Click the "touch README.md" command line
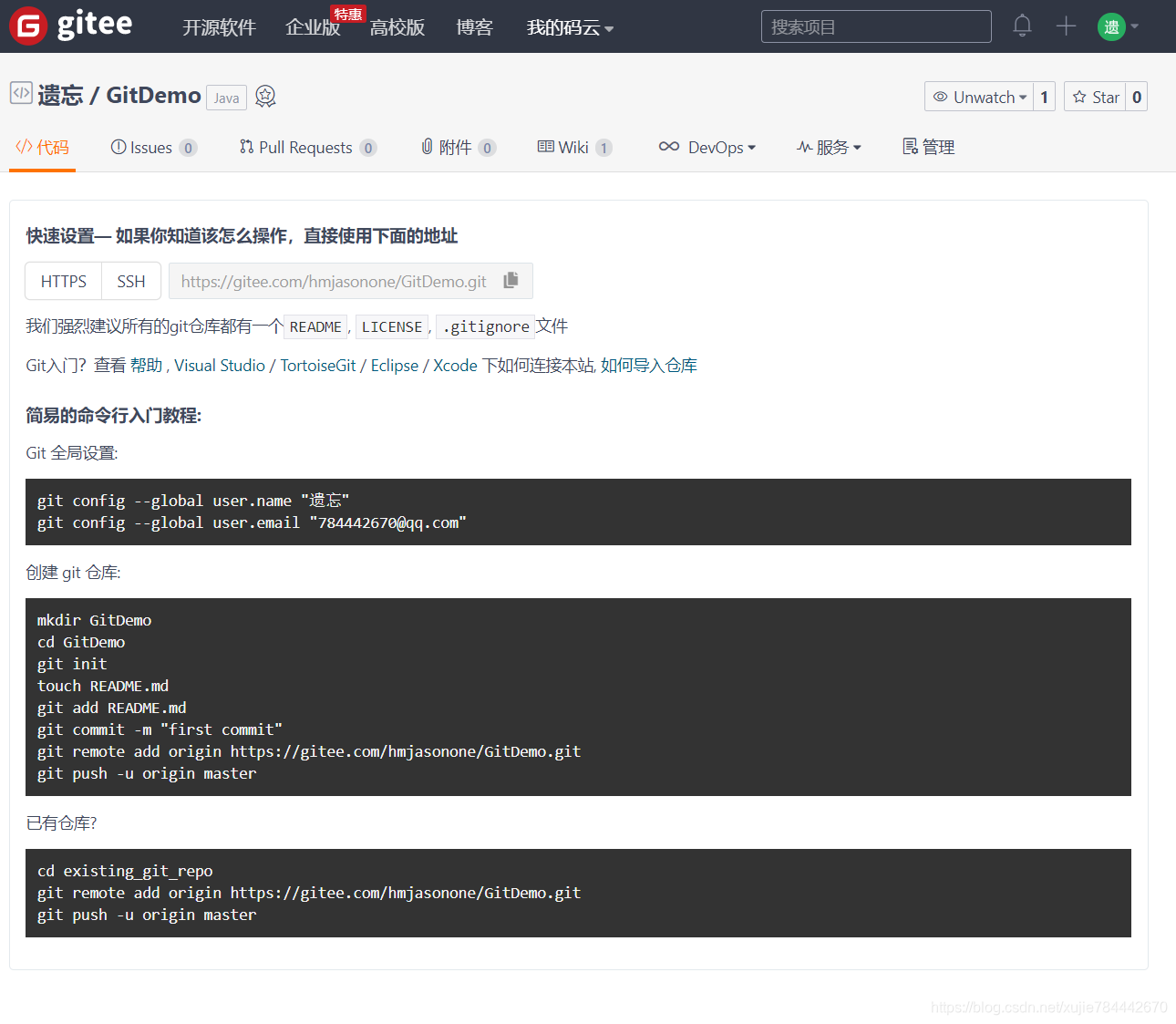1176x1024 pixels. click(103, 686)
